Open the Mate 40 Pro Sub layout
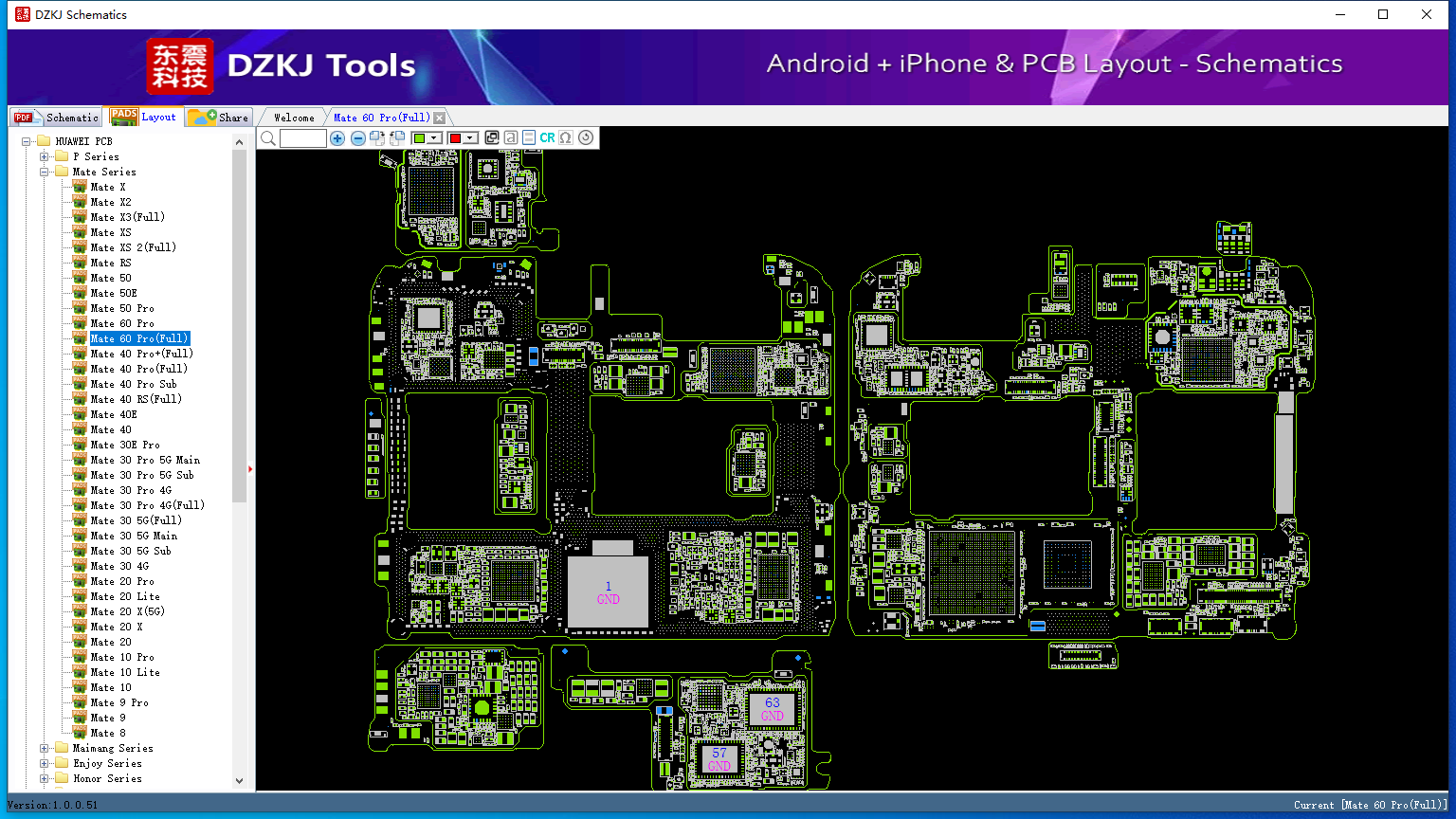Image resolution: width=1456 pixels, height=819 pixels. (133, 384)
